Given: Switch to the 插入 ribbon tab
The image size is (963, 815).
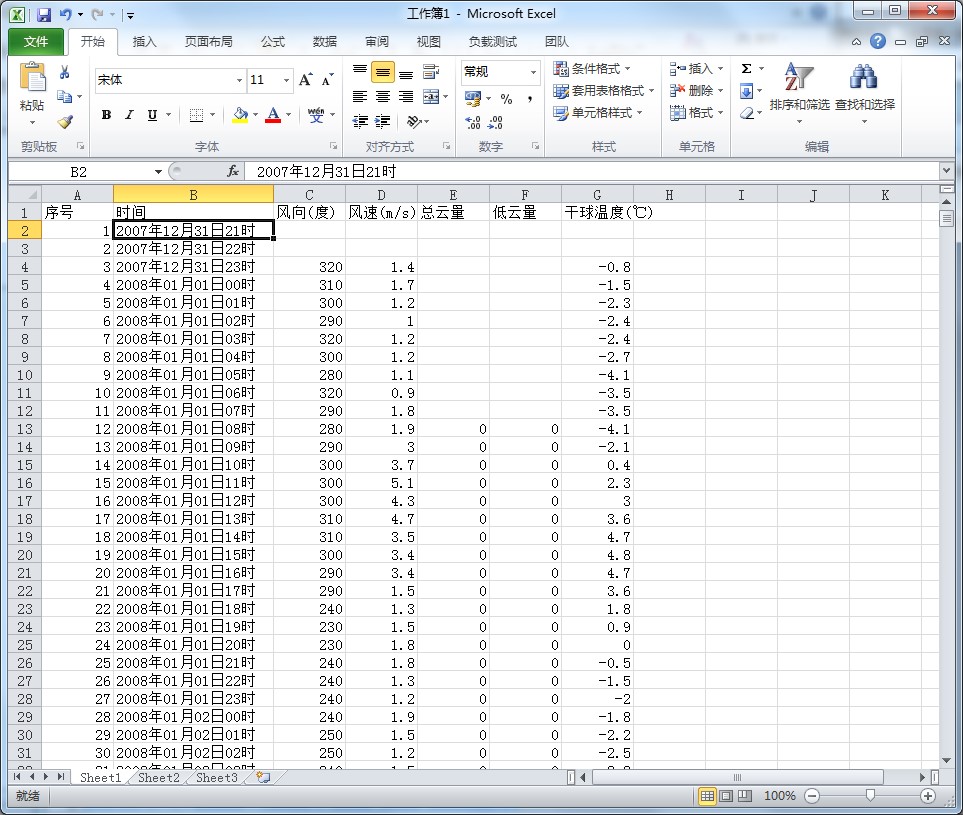Looking at the screenshot, I should (x=145, y=42).
